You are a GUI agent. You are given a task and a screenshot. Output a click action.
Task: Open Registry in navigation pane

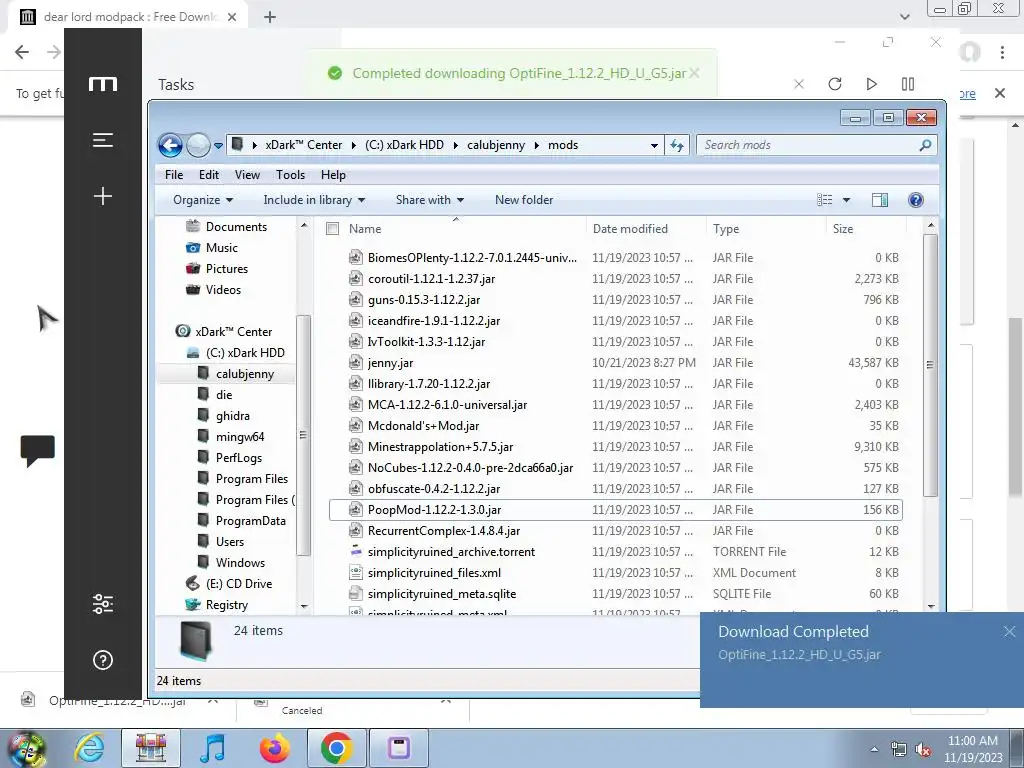pos(226,605)
